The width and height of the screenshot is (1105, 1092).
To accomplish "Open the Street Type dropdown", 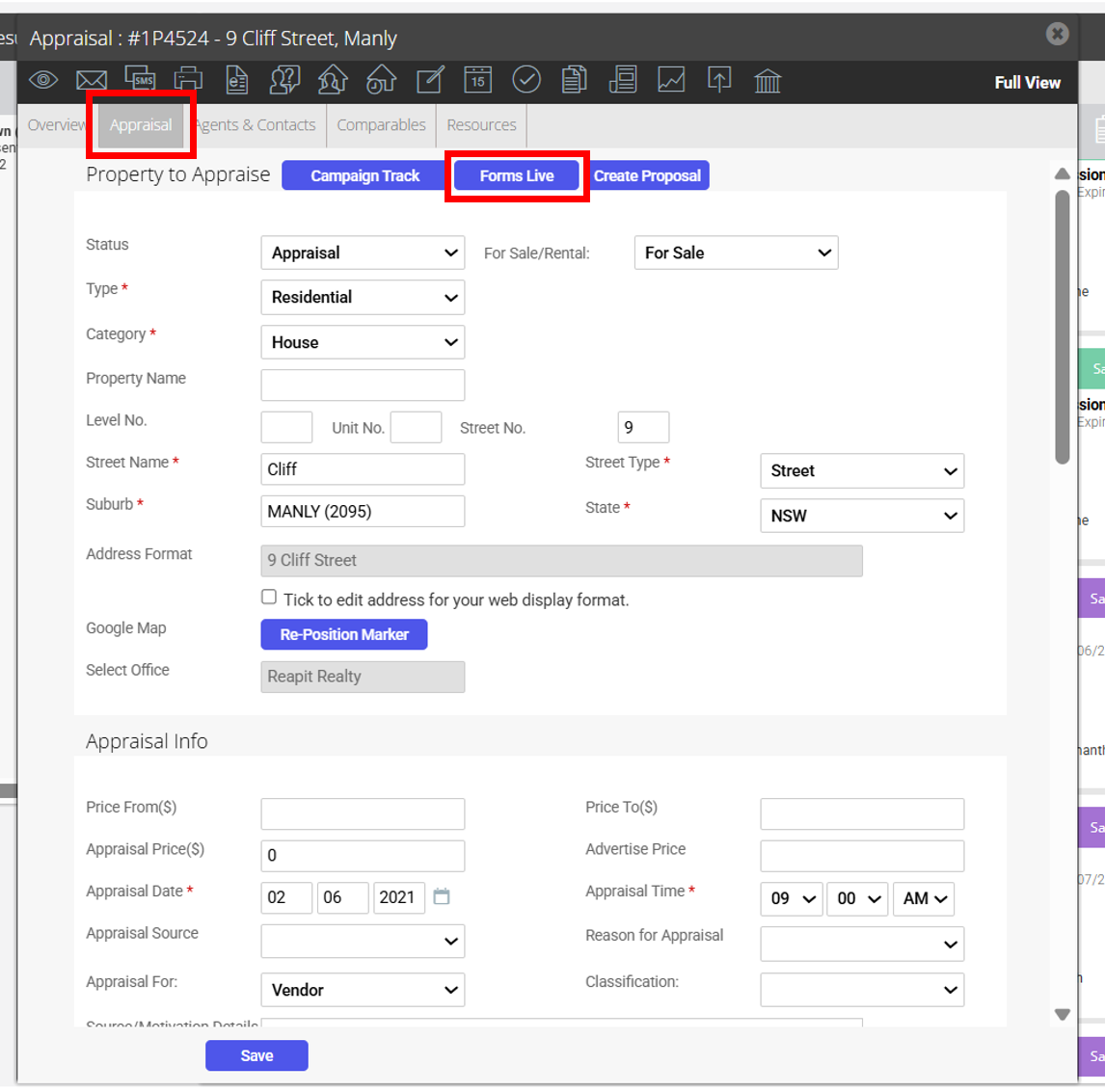I will click(x=862, y=470).
